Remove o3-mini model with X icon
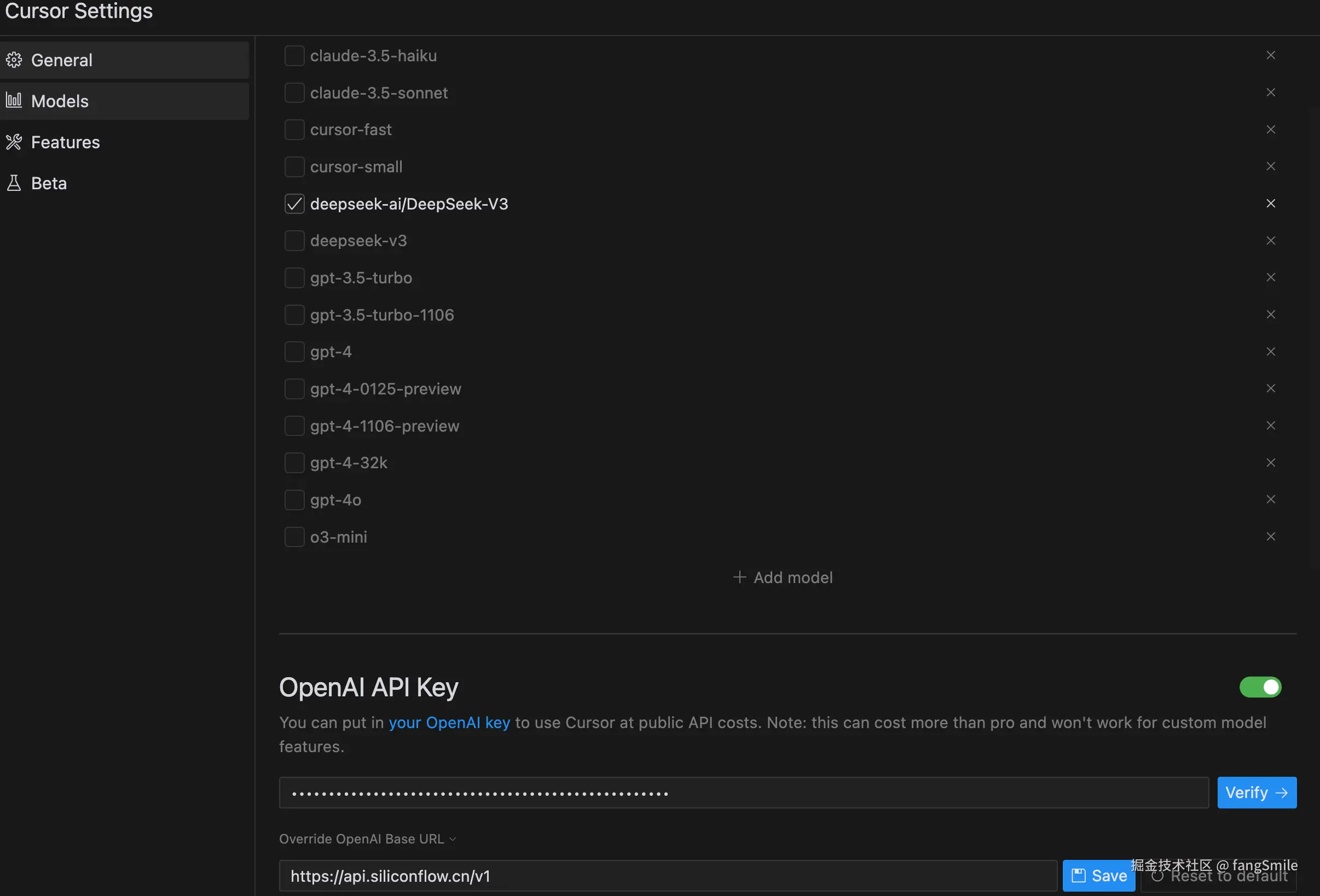This screenshot has height=896, width=1320. [1271, 537]
